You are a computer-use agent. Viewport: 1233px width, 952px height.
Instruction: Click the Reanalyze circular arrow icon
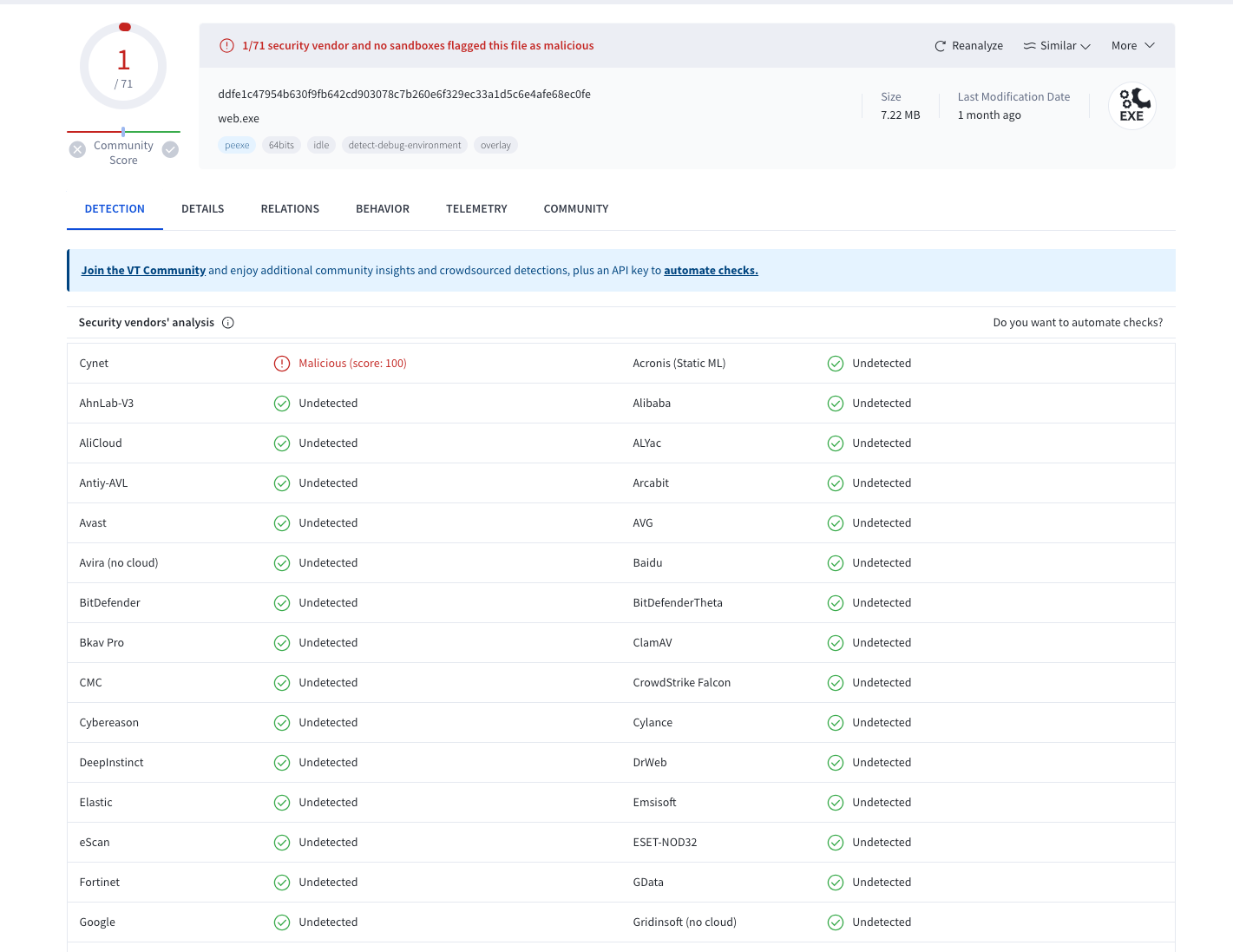tap(940, 46)
